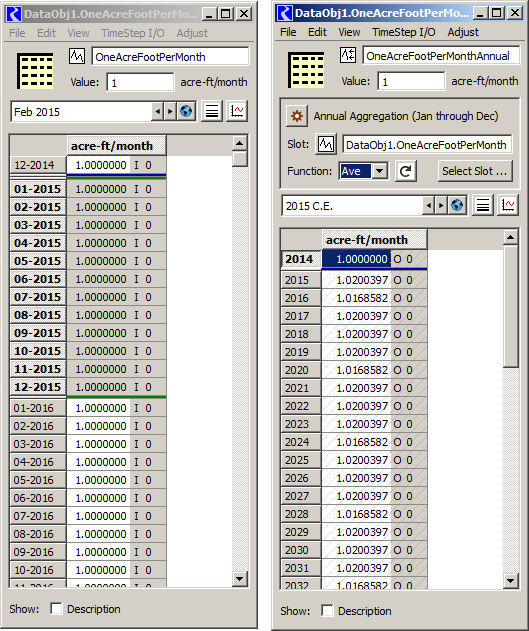Click the list-lines icon in left window
Screen dimensions: 529x631
(212, 111)
